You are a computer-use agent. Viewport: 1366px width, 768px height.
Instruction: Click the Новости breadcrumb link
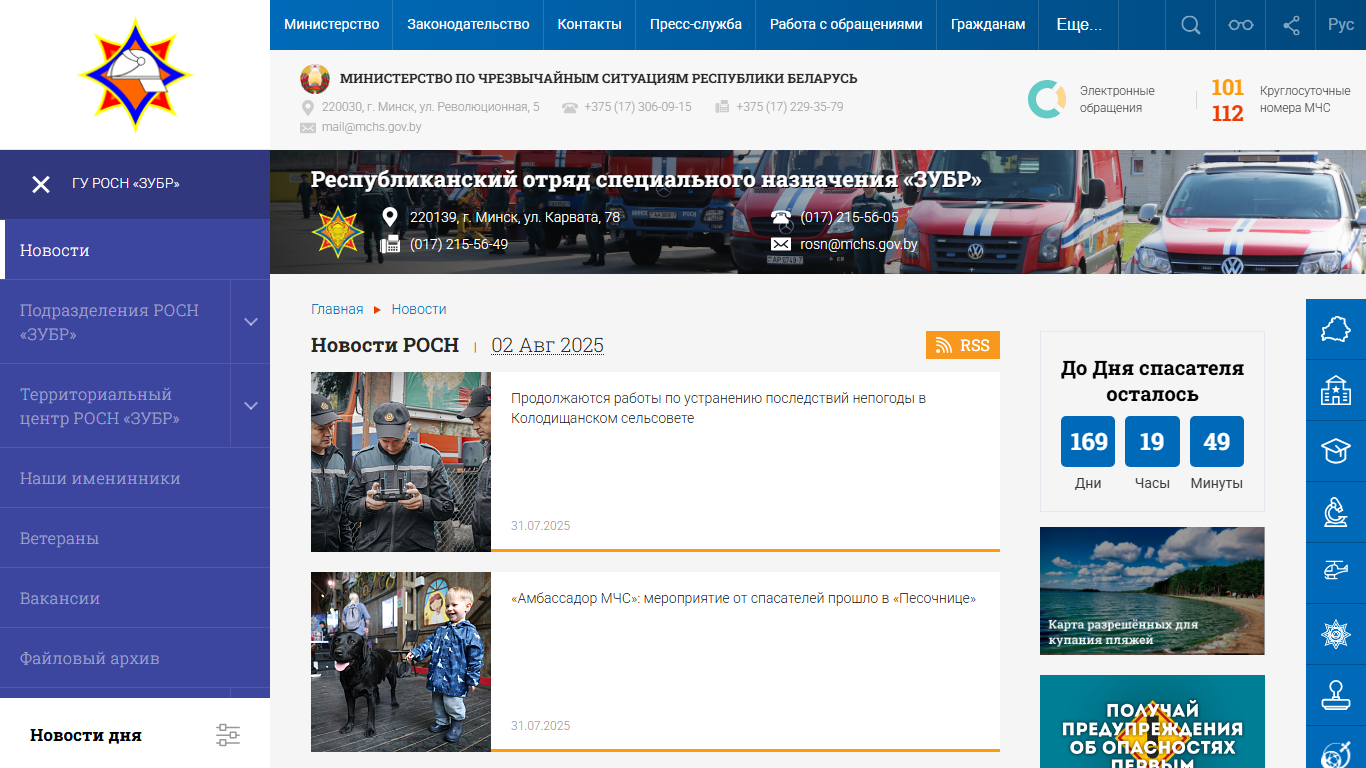tap(419, 309)
